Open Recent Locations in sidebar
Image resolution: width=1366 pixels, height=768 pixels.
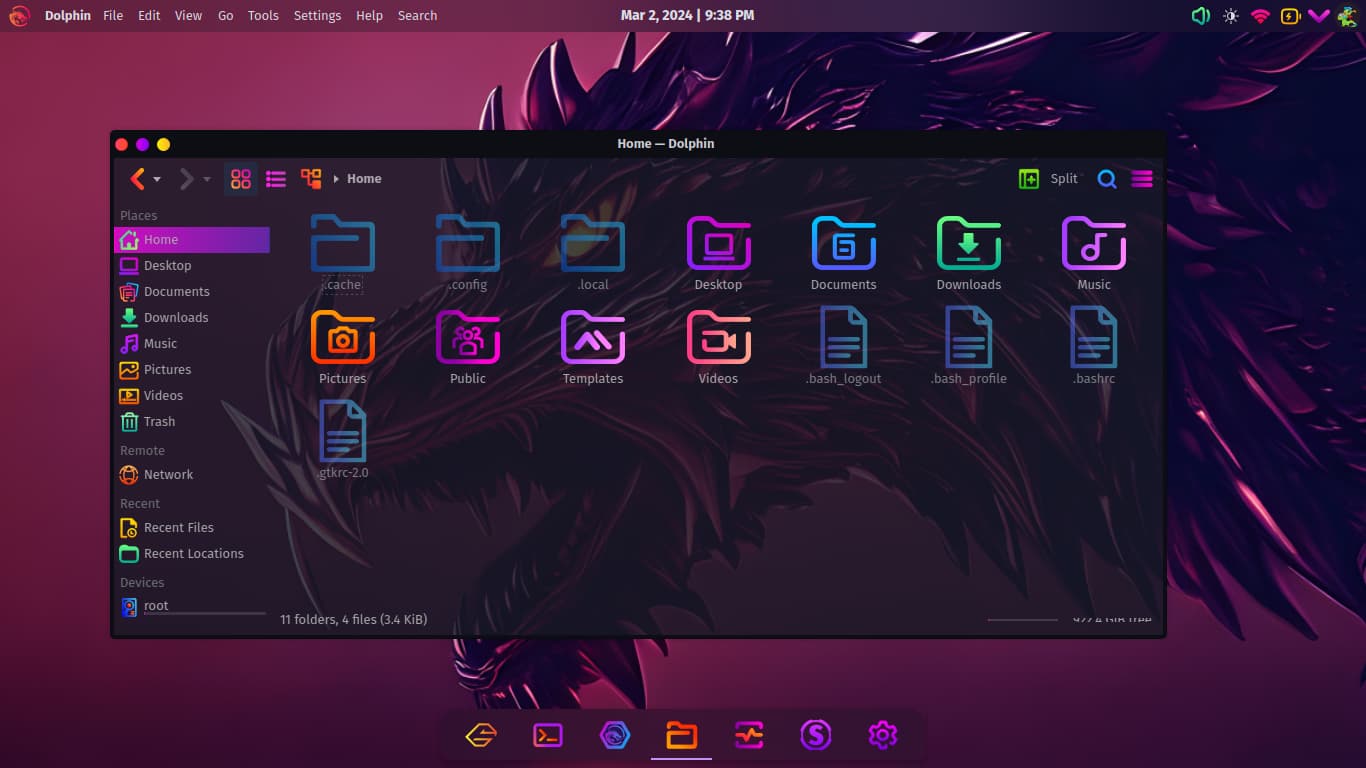point(192,554)
